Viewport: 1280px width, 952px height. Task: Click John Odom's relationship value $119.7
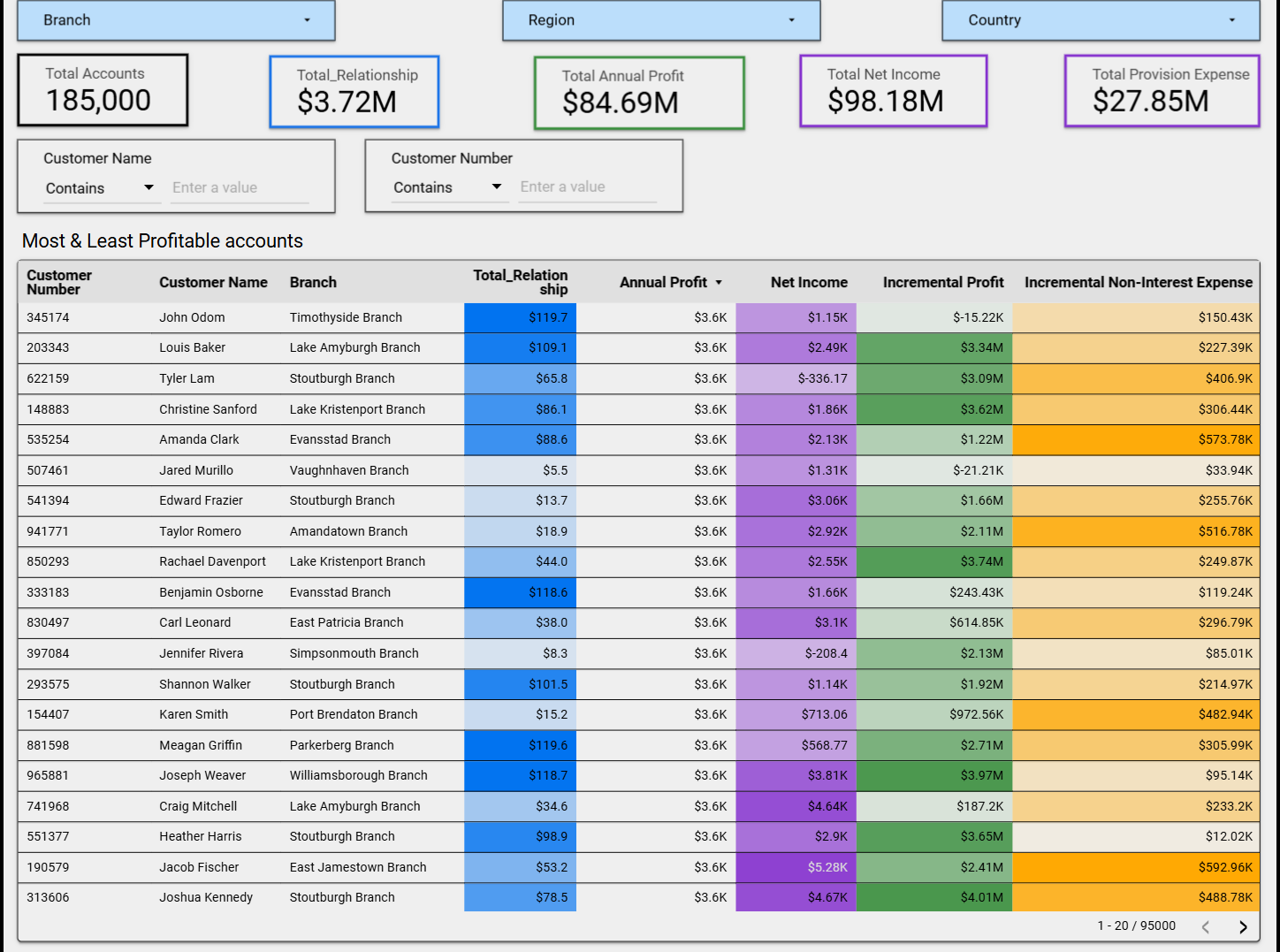click(x=547, y=317)
